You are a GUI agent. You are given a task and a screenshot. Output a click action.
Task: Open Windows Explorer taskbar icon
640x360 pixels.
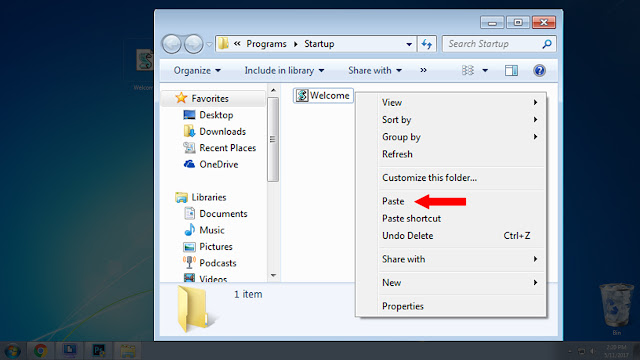(x=128, y=351)
